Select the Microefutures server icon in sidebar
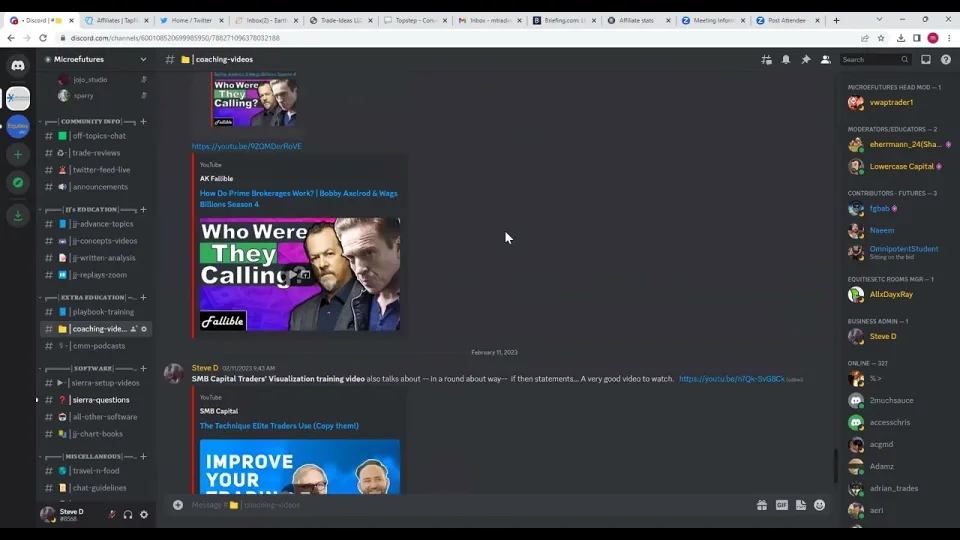The height and width of the screenshot is (540, 960). click(18, 98)
